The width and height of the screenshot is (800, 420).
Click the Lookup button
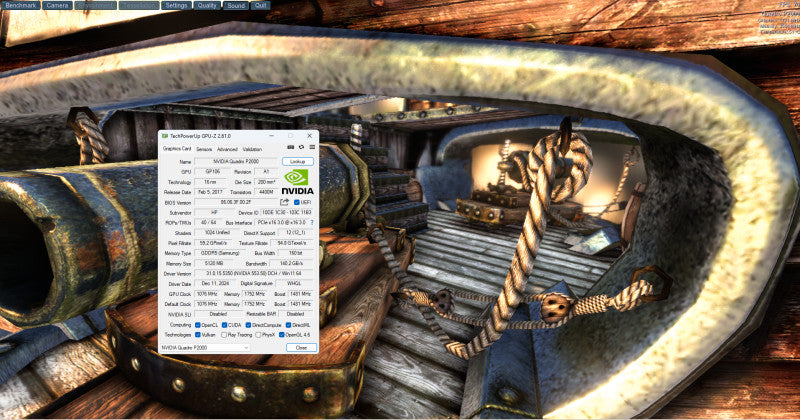[x=297, y=161]
